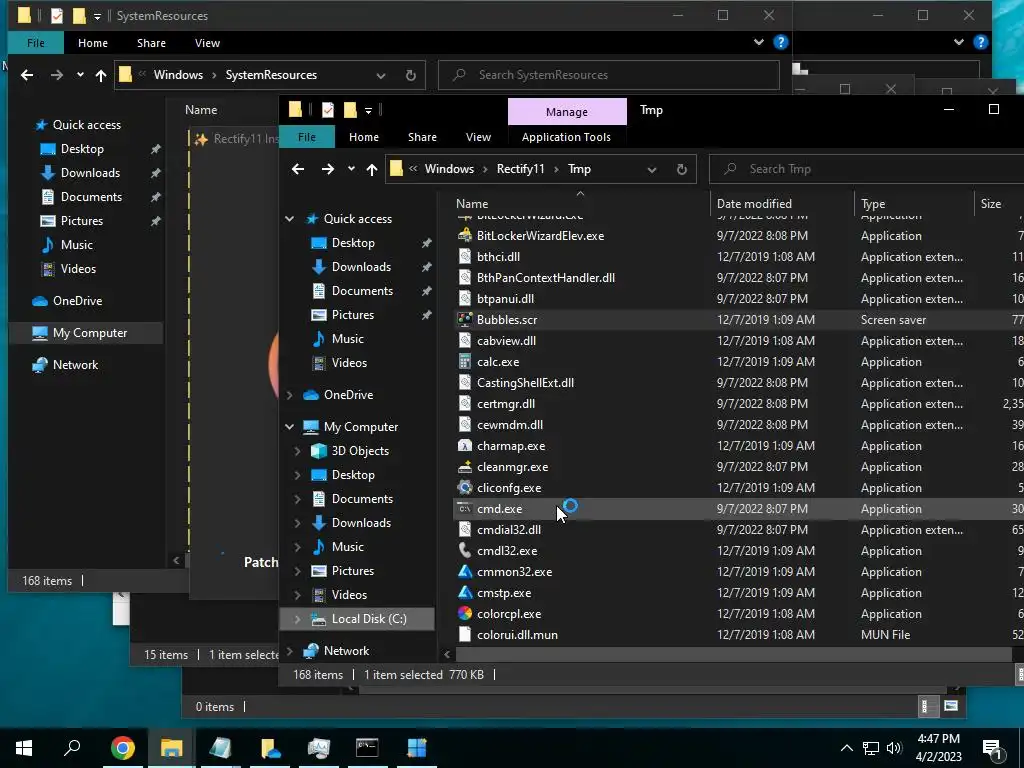
Task: Expand Local Disk (C:) tree node
Action: click(x=298, y=618)
